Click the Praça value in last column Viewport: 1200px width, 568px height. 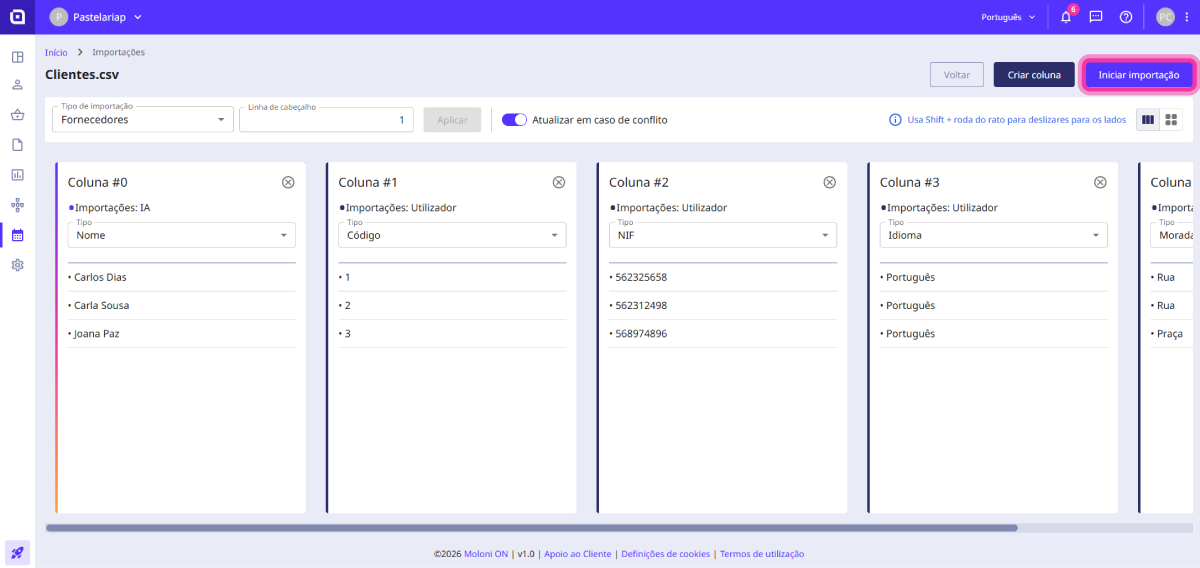[x=1170, y=333]
